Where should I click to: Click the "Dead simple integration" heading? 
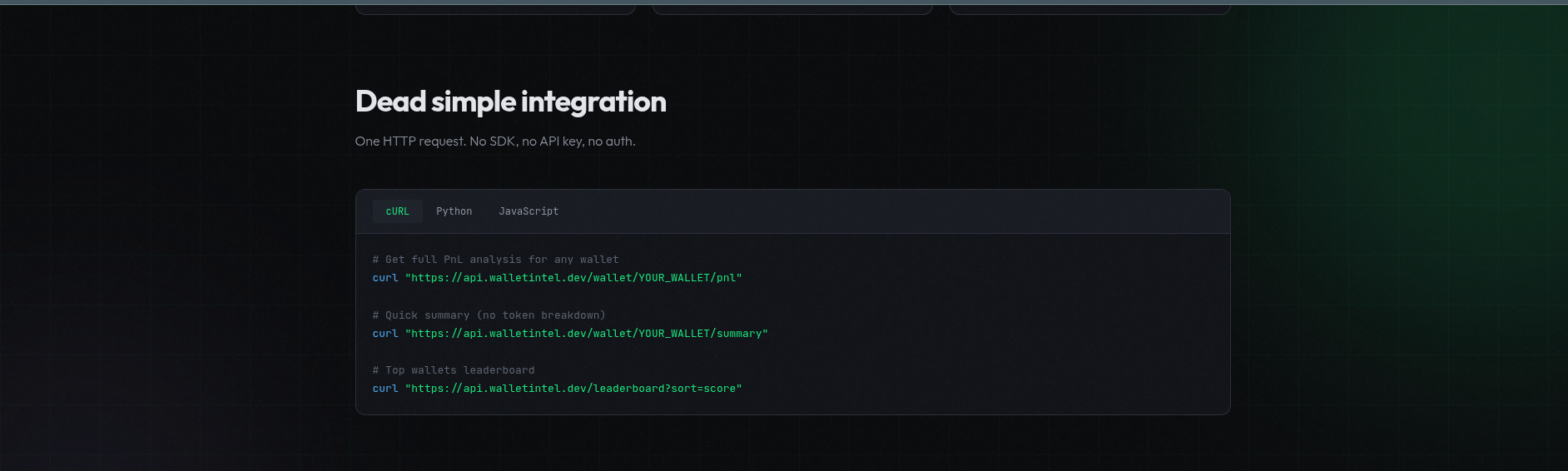coord(510,102)
